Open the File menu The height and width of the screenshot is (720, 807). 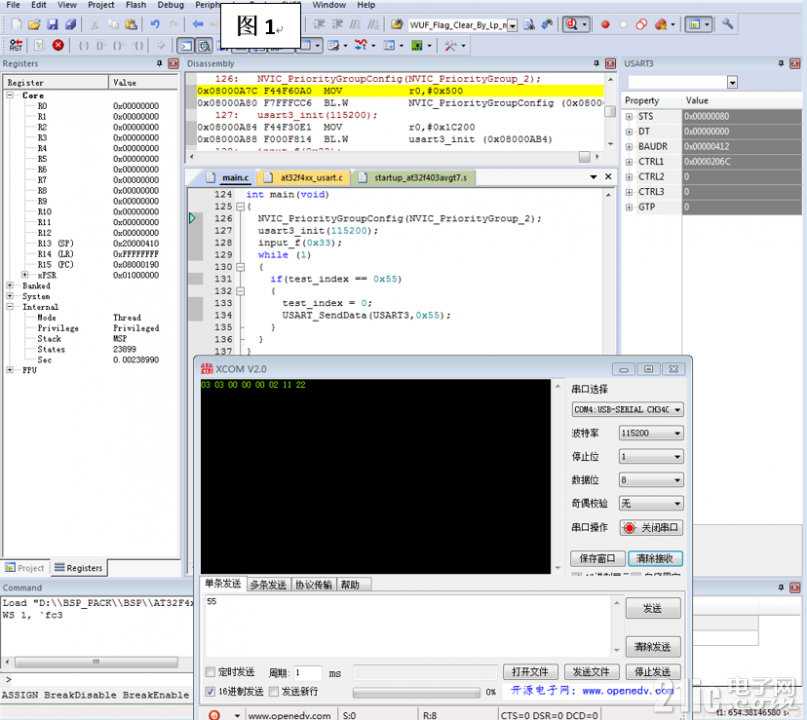(x=13, y=5)
